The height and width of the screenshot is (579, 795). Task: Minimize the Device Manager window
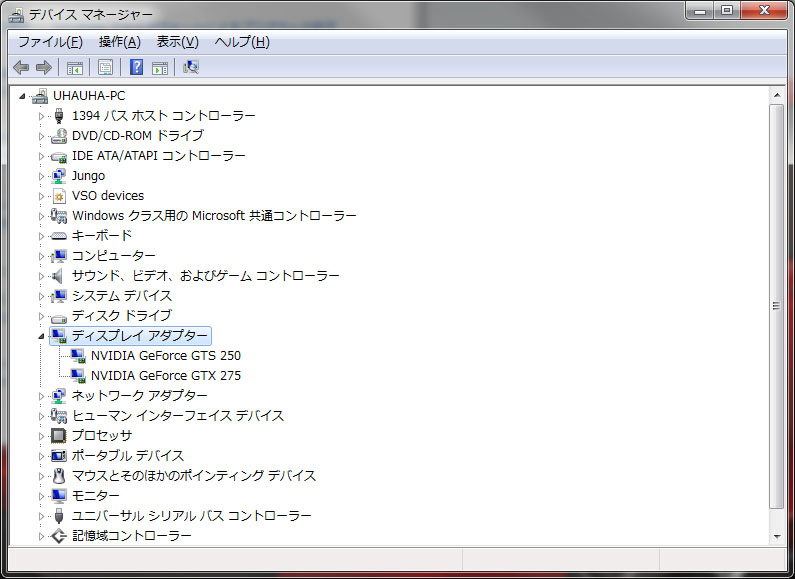click(x=700, y=10)
